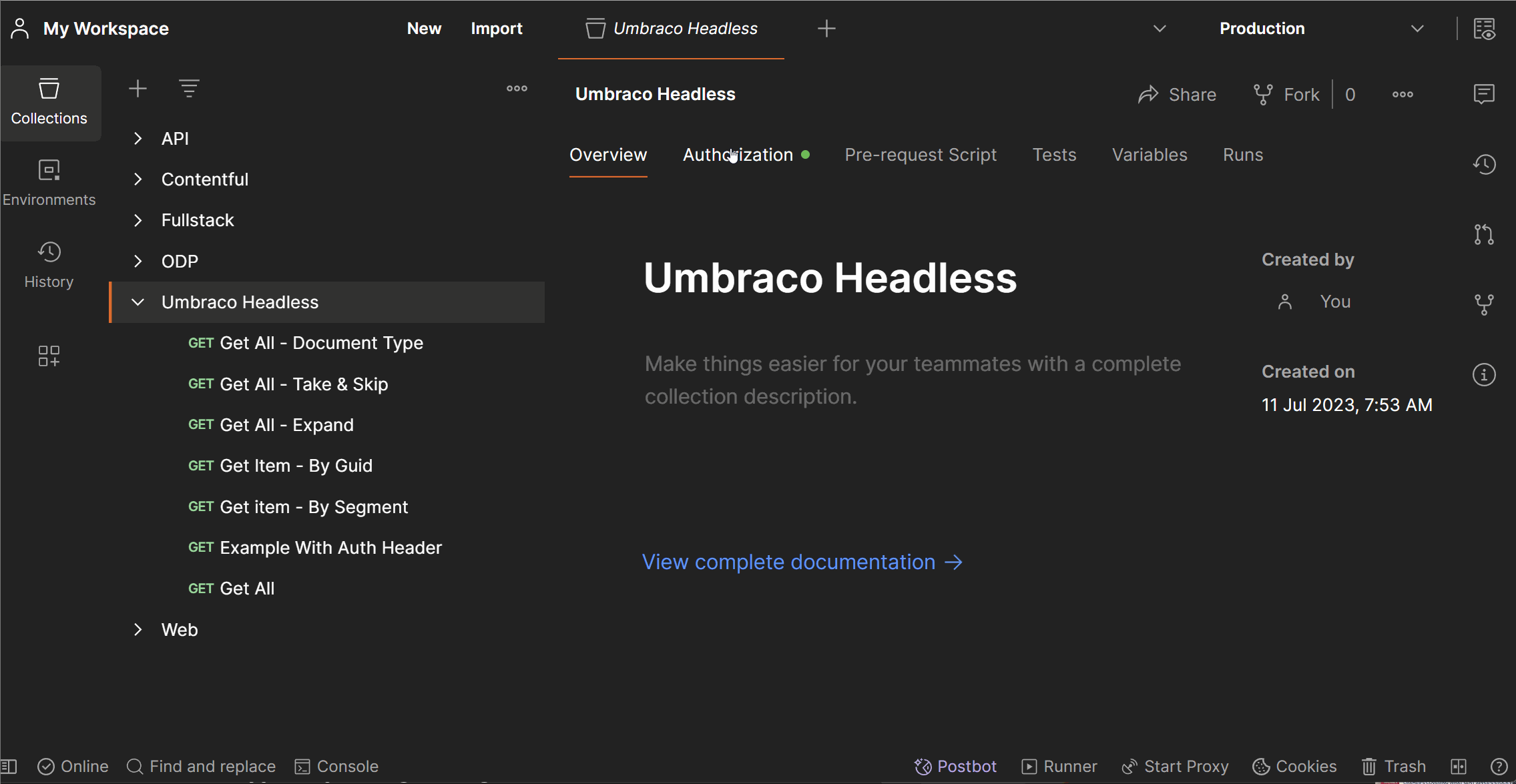Start Proxy from status bar
The image size is (1516, 784).
coord(1175,766)
